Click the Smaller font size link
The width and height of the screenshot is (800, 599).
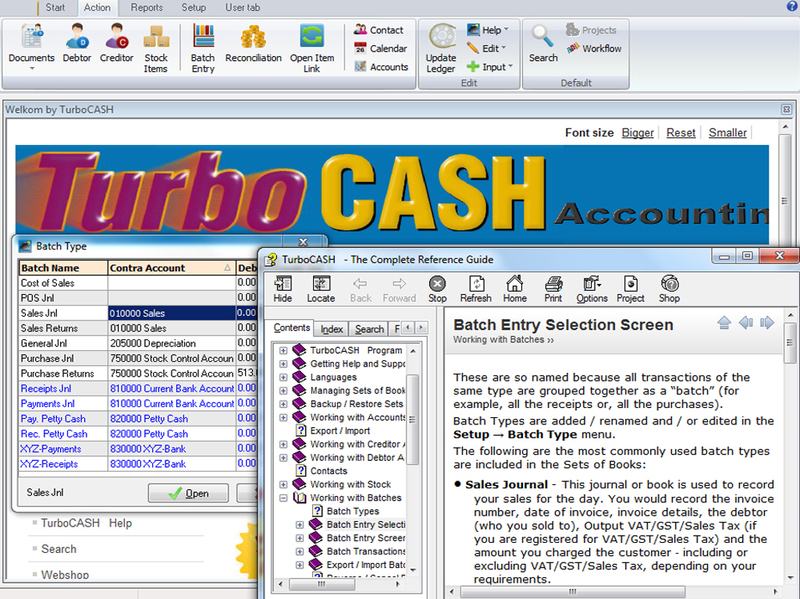click(x=728, y=133)
